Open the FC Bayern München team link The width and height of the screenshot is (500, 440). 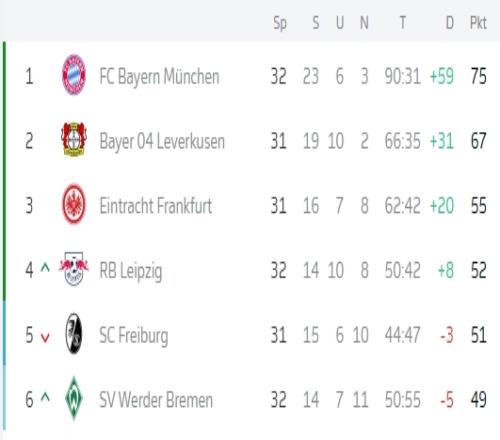(x=159, y=77)
